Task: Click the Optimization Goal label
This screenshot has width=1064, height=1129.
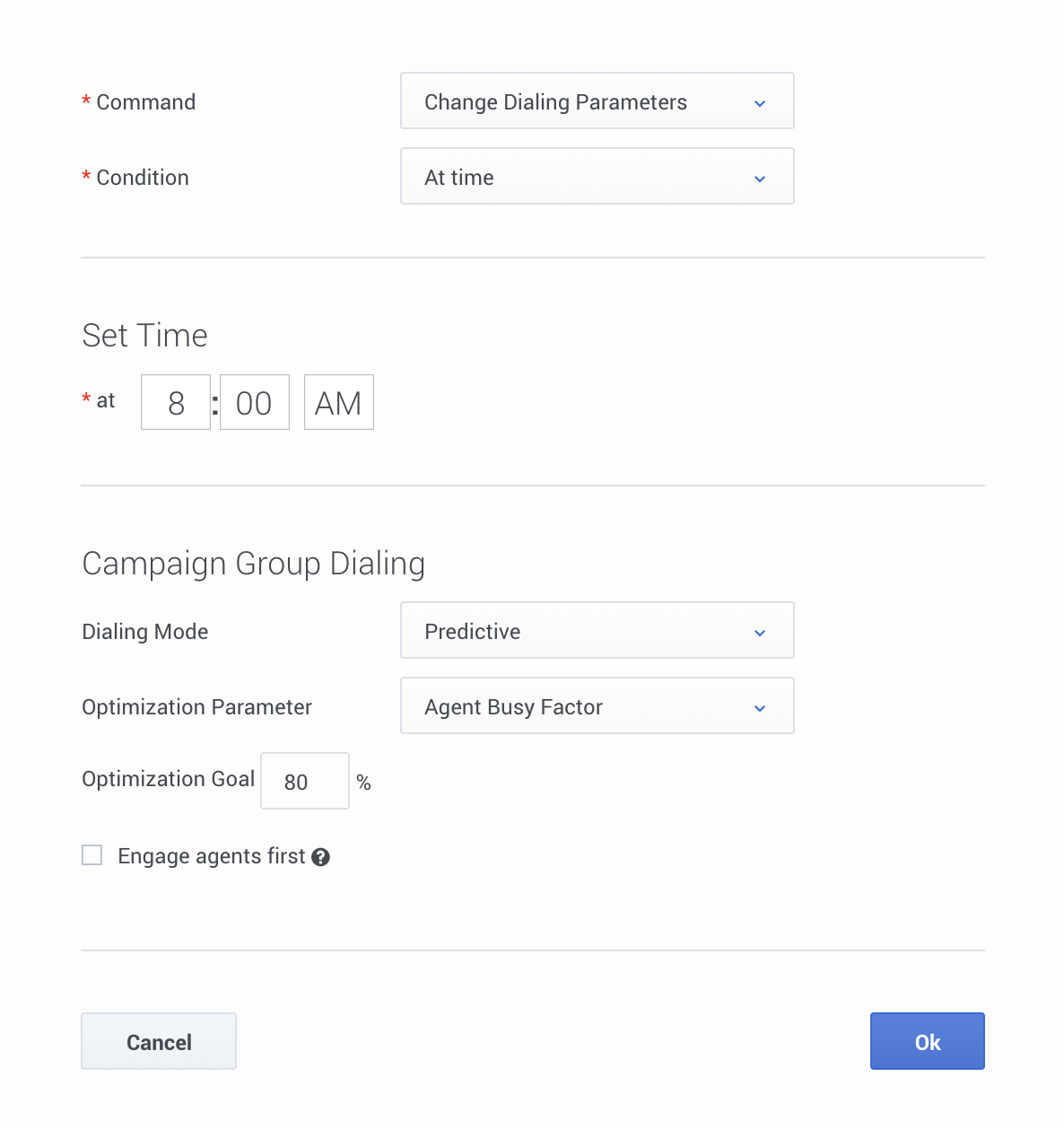Action: (168, 779)
